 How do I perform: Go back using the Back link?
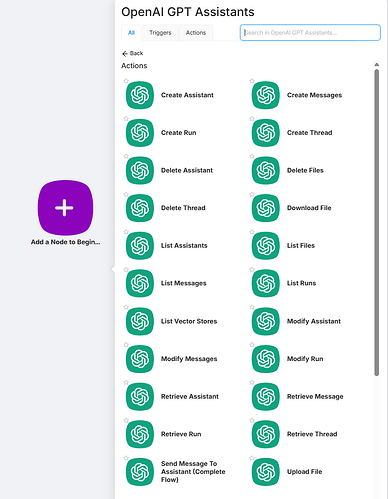click(133, 53)
